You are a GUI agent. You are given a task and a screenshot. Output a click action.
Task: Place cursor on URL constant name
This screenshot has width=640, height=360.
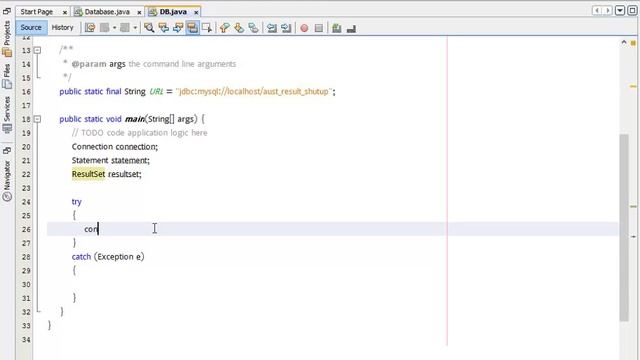pos(156,91)
